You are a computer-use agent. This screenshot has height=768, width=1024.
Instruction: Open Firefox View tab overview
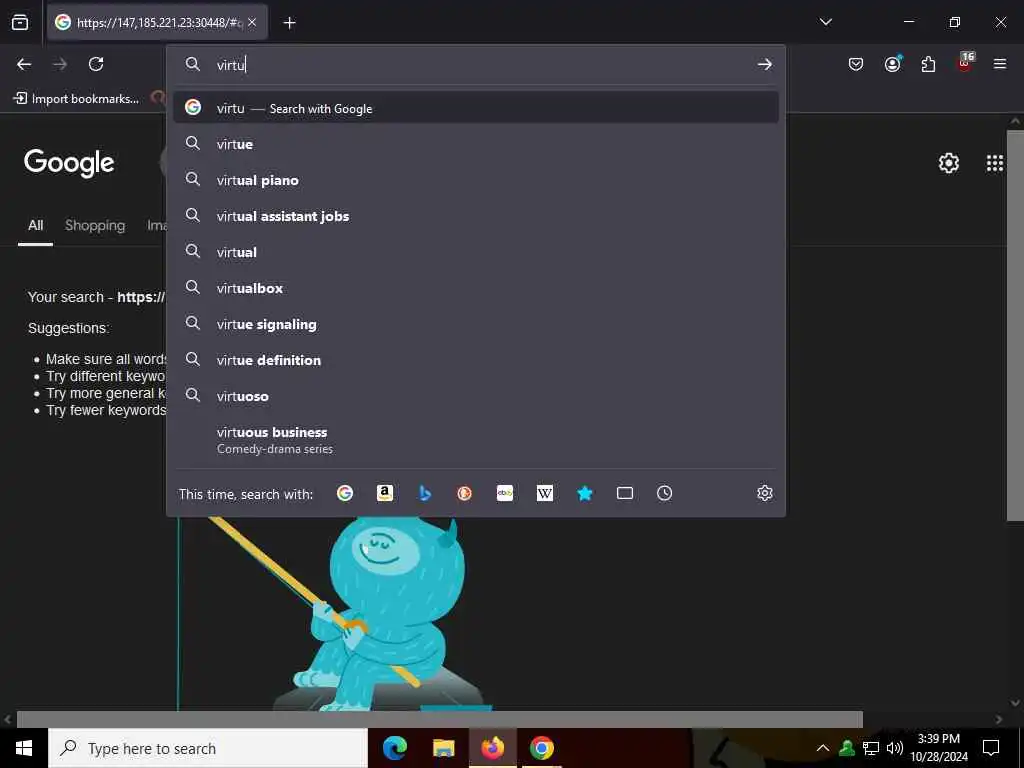20,22
